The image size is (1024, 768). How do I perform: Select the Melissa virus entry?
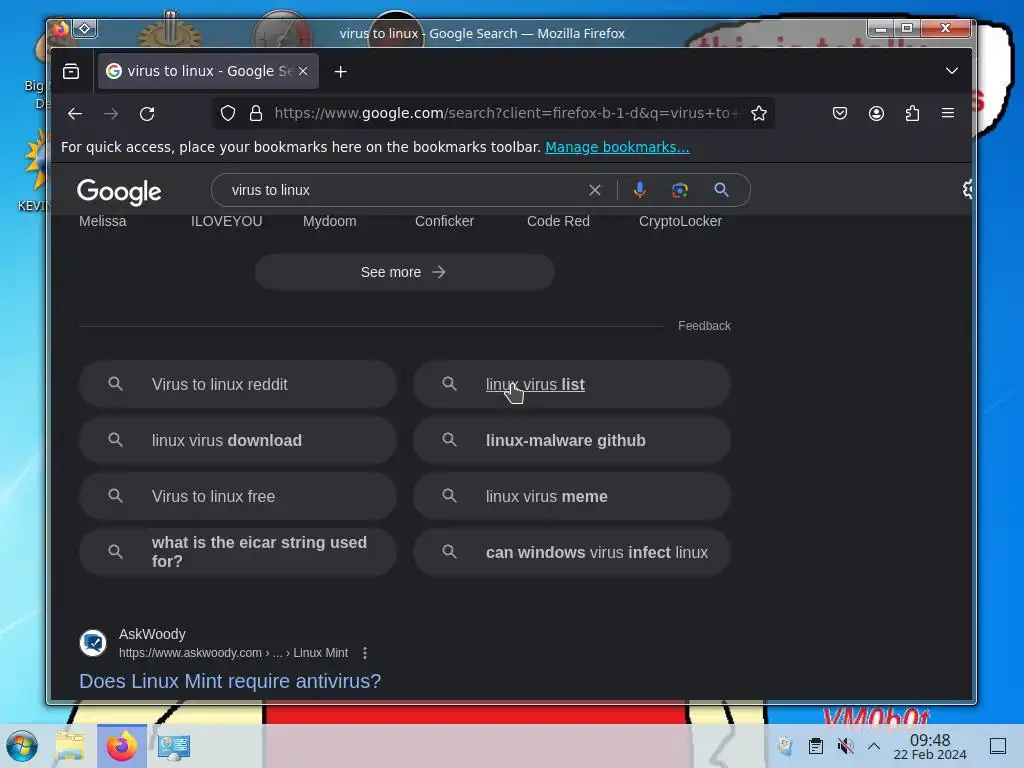(x=103, y=221)
